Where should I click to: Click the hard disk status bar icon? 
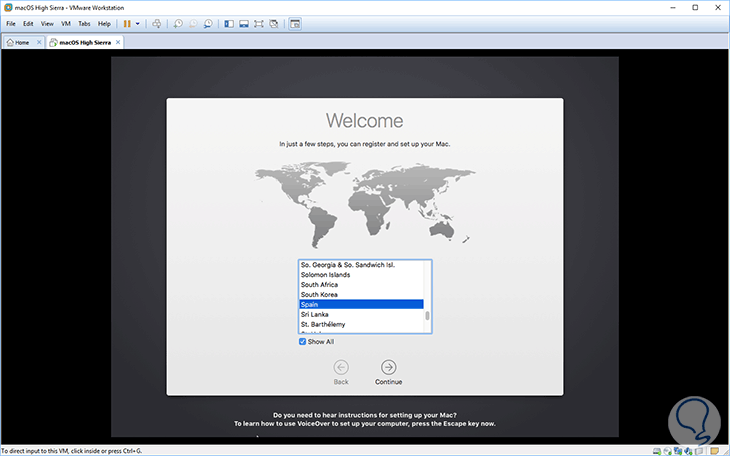click(x=657, y=451)
